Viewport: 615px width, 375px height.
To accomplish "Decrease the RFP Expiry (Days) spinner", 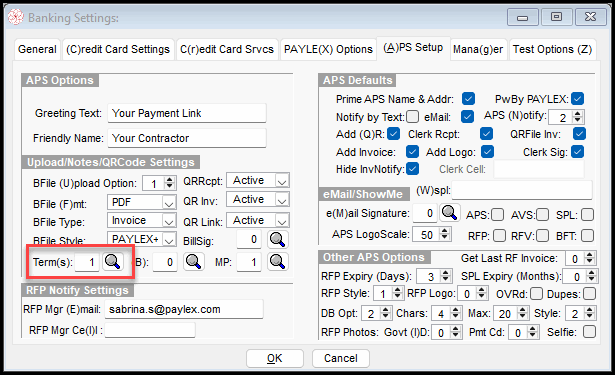I will click(x=446, y=279).
